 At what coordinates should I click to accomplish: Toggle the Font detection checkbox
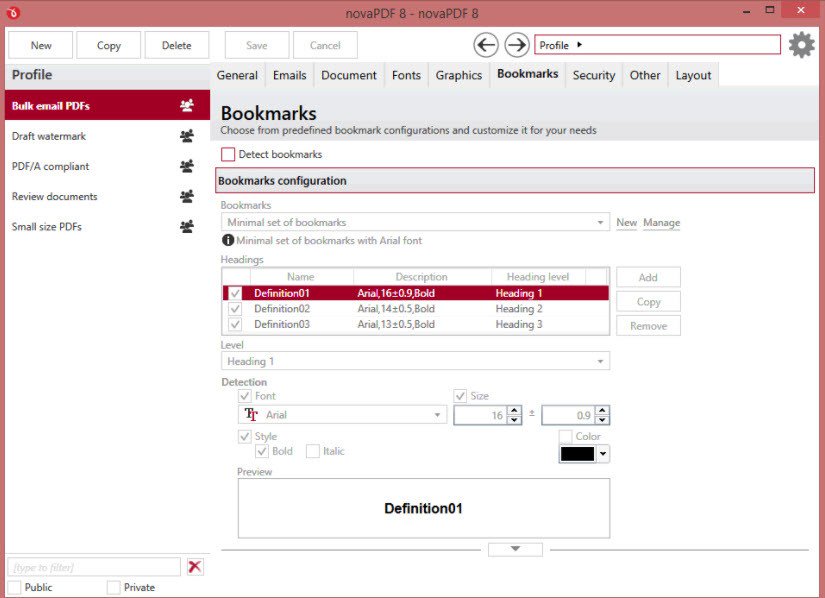coord(245,396)
